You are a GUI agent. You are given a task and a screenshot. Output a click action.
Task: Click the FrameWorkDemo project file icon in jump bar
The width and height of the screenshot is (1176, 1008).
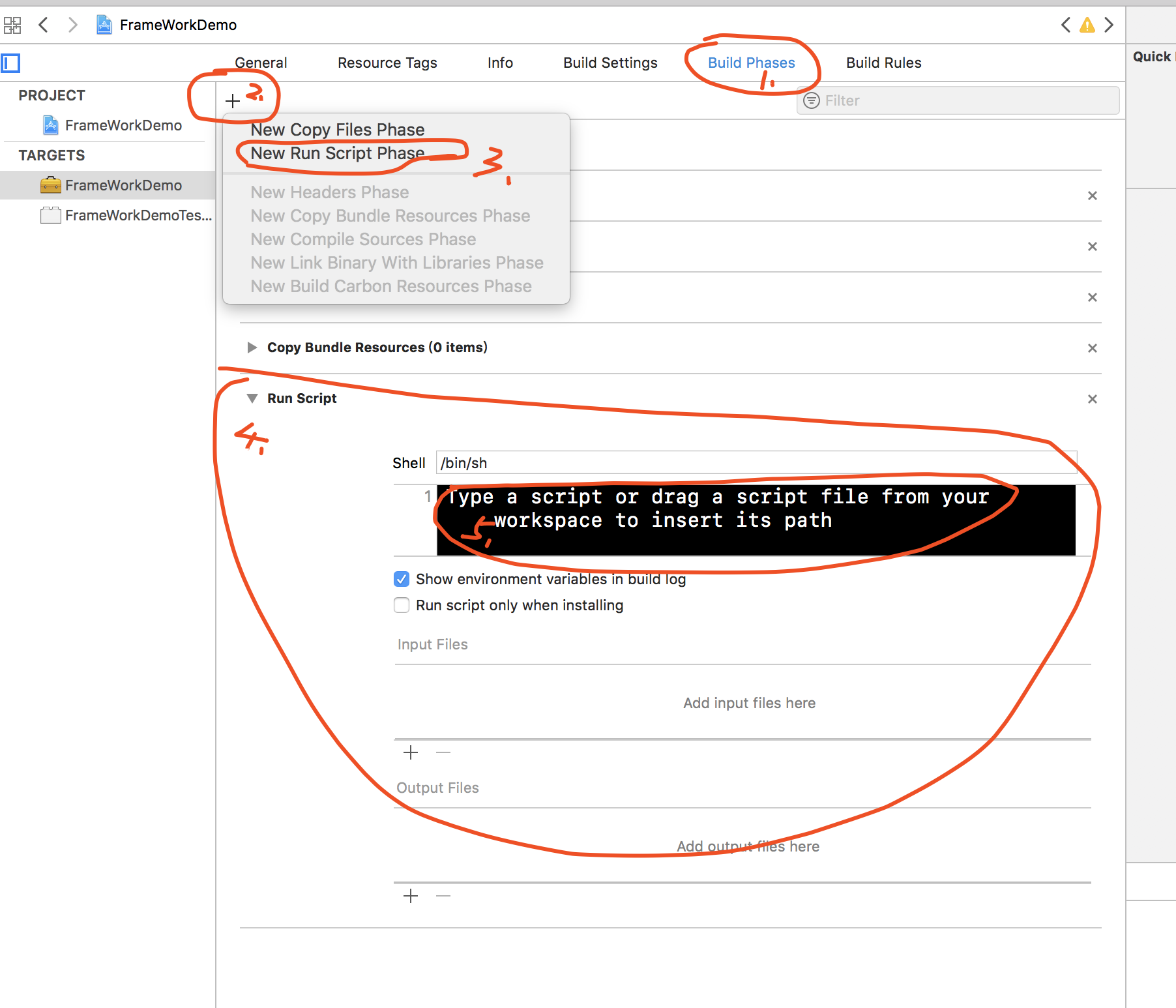pos(104,25)
